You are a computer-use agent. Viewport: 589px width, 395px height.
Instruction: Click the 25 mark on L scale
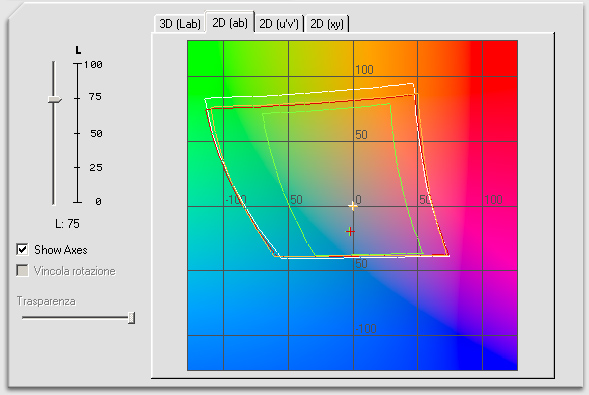click(x=96, y=167)
